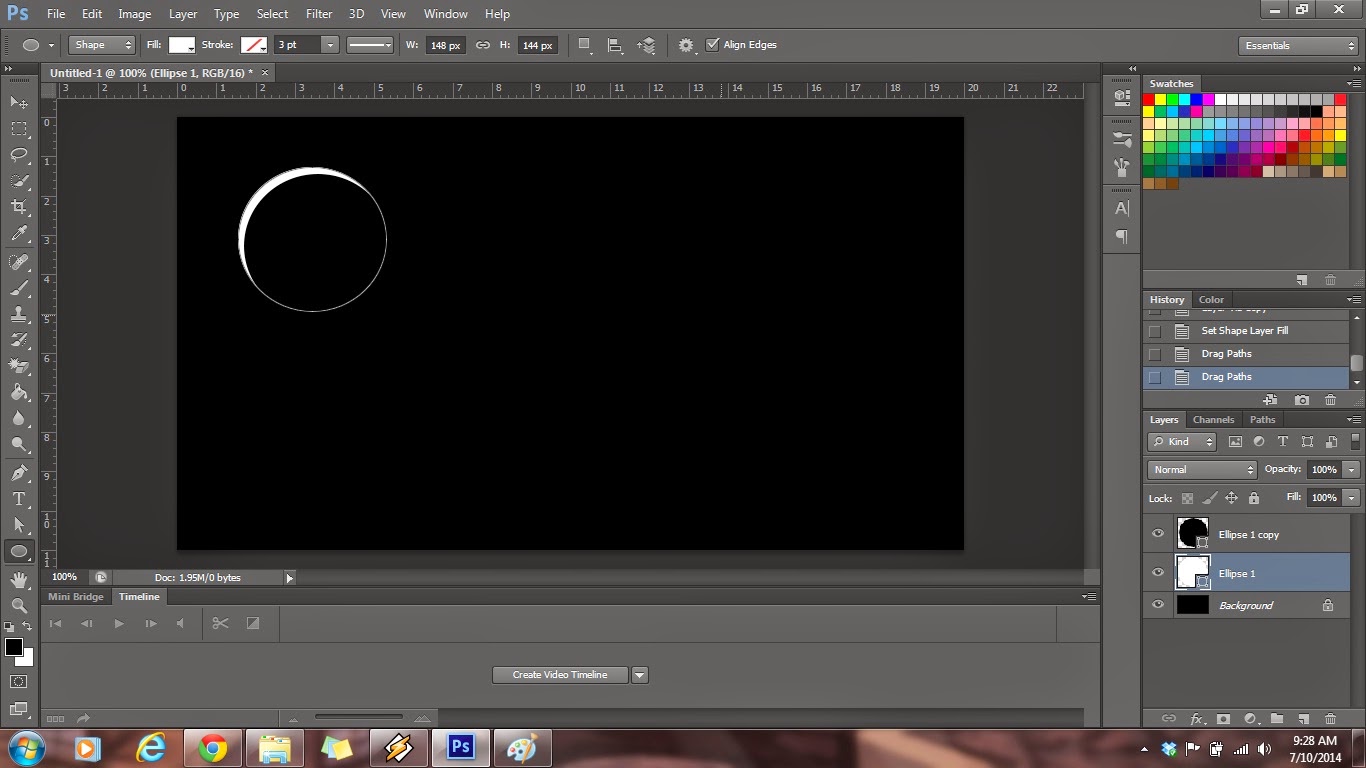The width and height of the screenshot is (1366, 768).
Task: Open the Kind filter dropdown
Action: [1183, 441]
